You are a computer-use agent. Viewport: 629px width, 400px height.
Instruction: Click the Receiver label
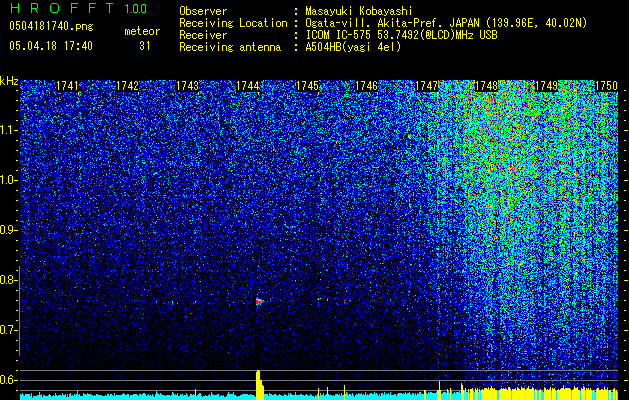tap(203, 35)
